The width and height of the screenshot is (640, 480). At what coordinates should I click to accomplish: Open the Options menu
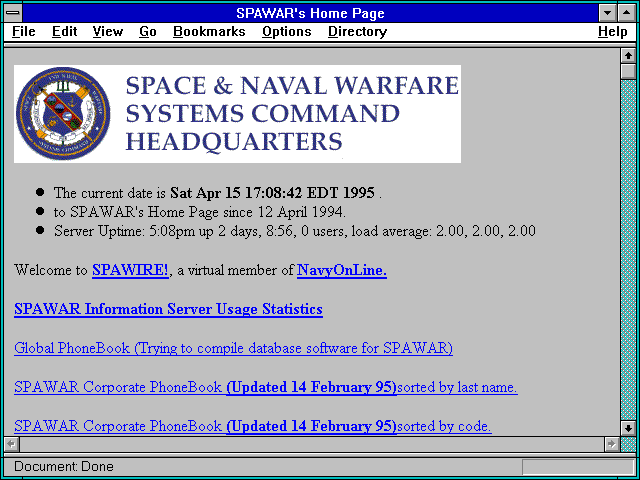pyautogui.click(x=287, y=31)
